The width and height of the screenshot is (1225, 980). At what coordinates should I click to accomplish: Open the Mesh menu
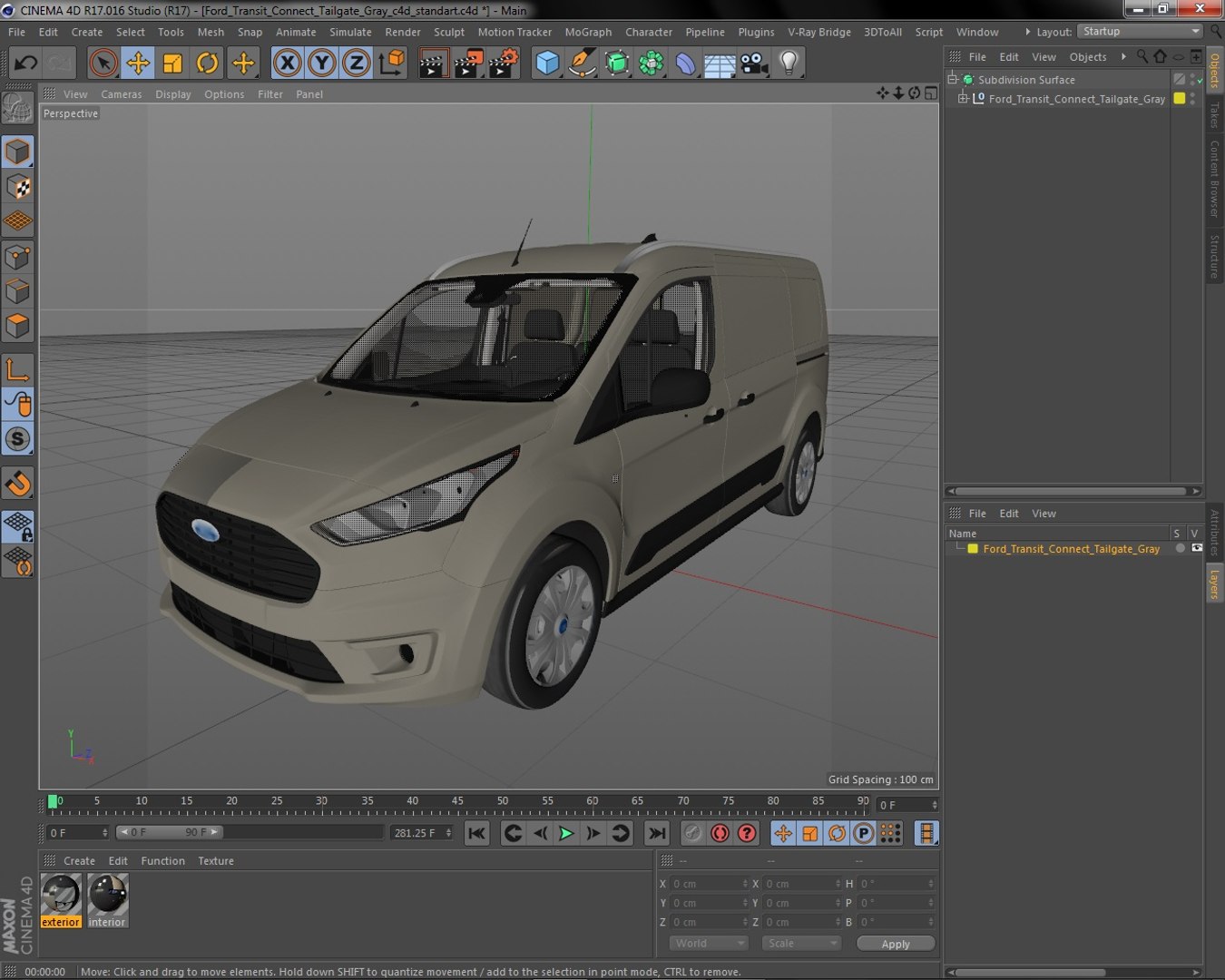click(x=211, y=32)
